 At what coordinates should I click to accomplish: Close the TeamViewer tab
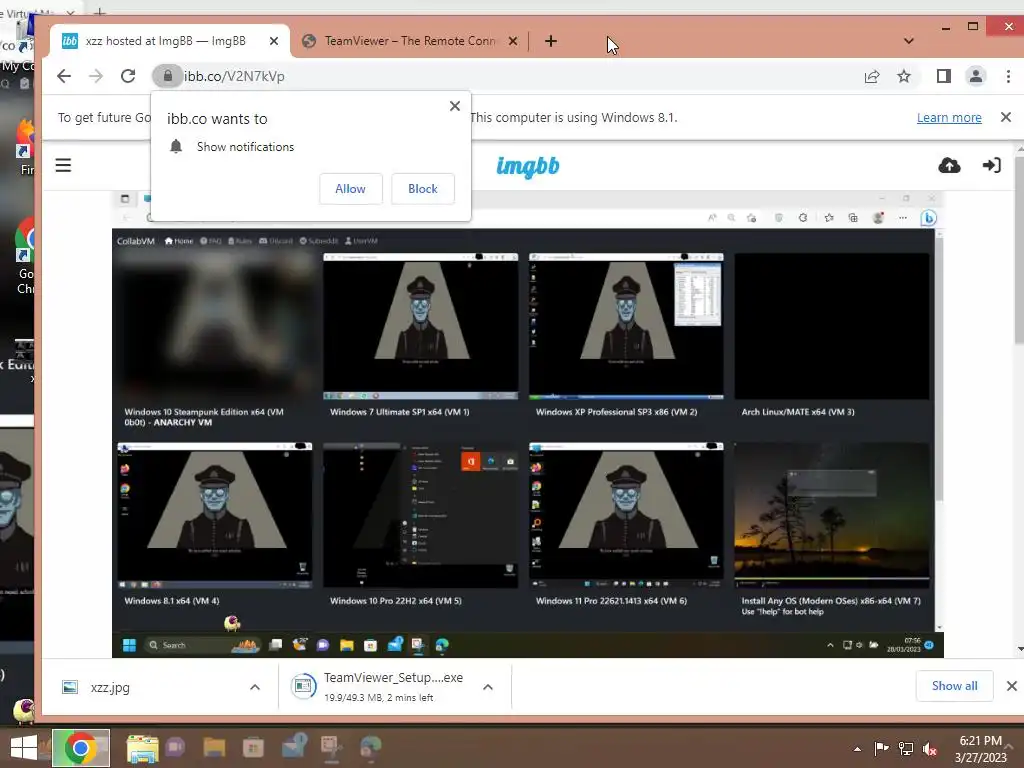[513, 41]
